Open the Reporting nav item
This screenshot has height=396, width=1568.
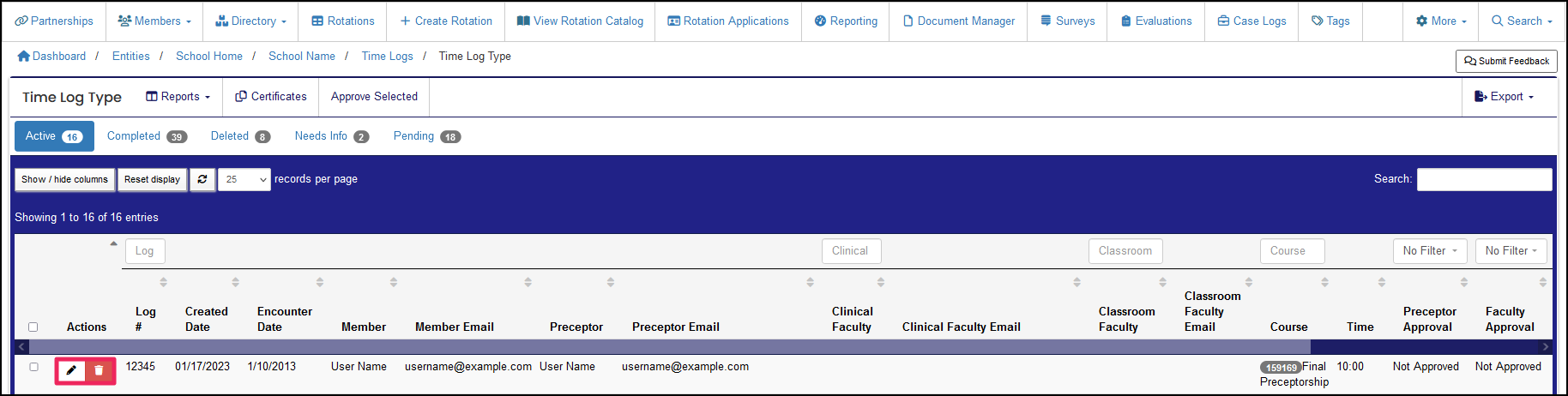click(846, 21)
